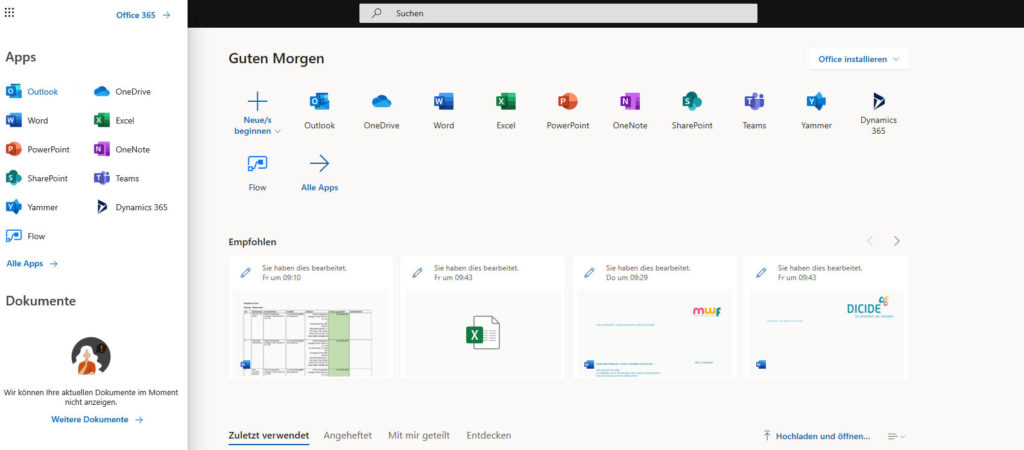This screenshot has width=1024, height=450.
Task: Open PowerPoint in the Apps sidebar
Action: (x=38, y=149)
